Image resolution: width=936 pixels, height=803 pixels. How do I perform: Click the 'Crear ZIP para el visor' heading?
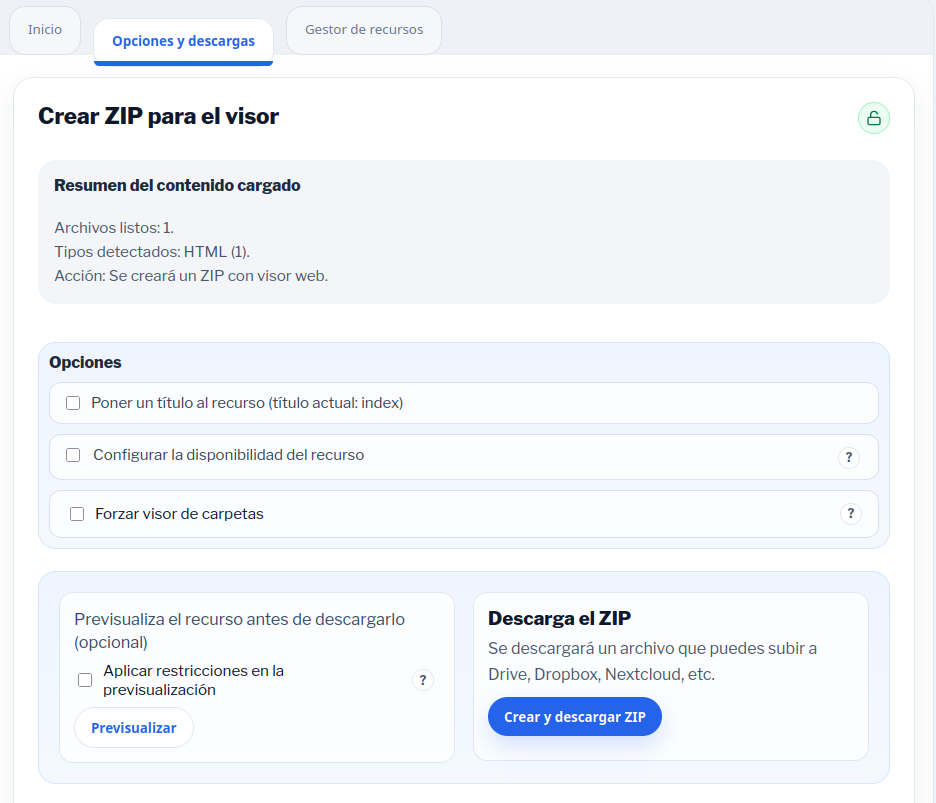tap(158, 116)
